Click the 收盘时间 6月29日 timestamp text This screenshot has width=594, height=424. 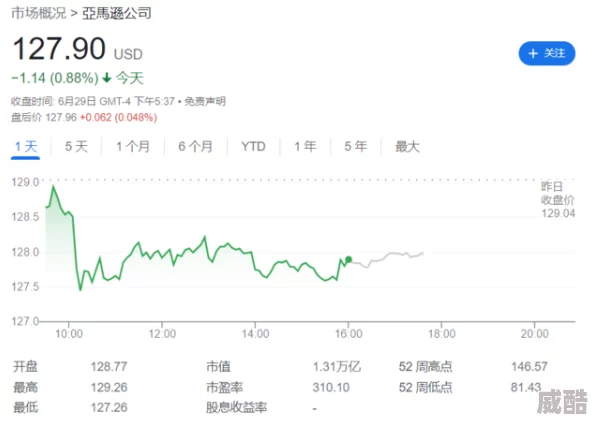pos(92,101)
